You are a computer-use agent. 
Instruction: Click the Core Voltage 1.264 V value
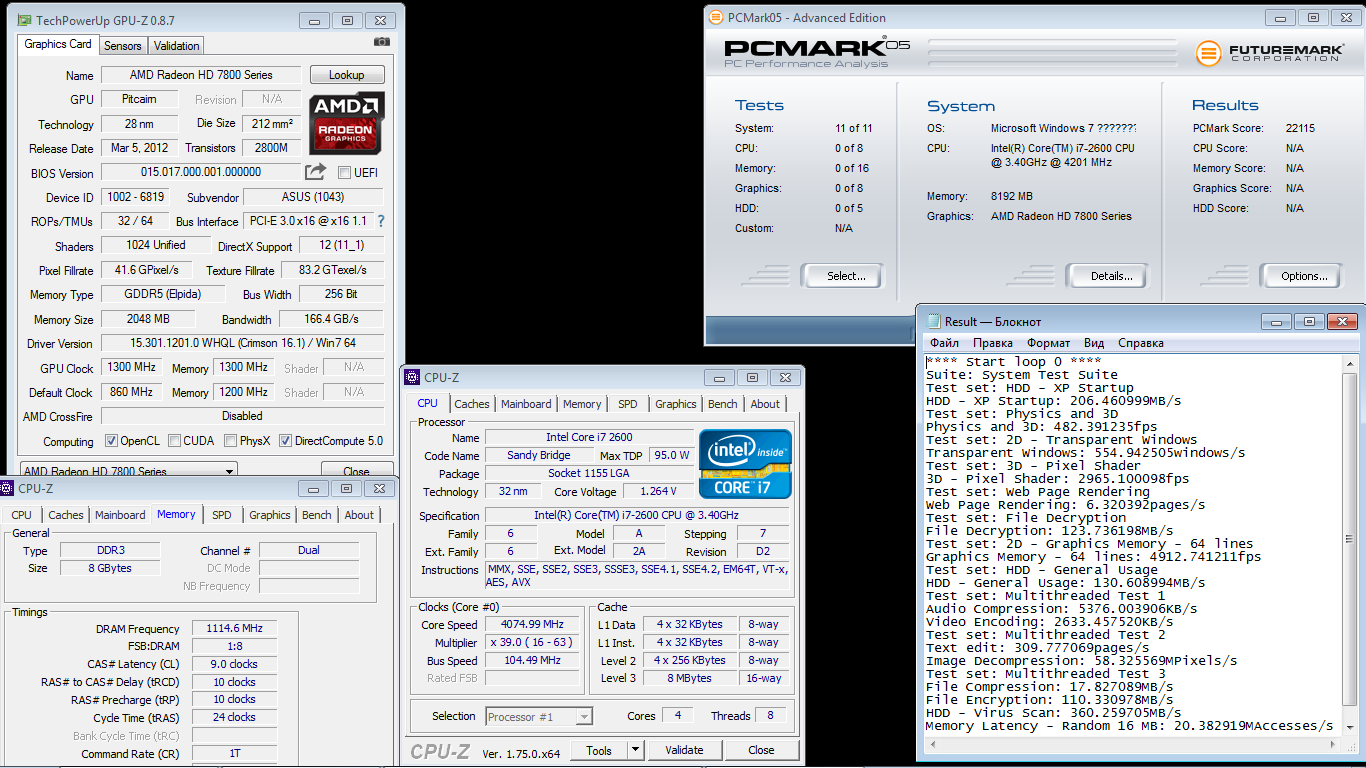(x=658, y=491)
